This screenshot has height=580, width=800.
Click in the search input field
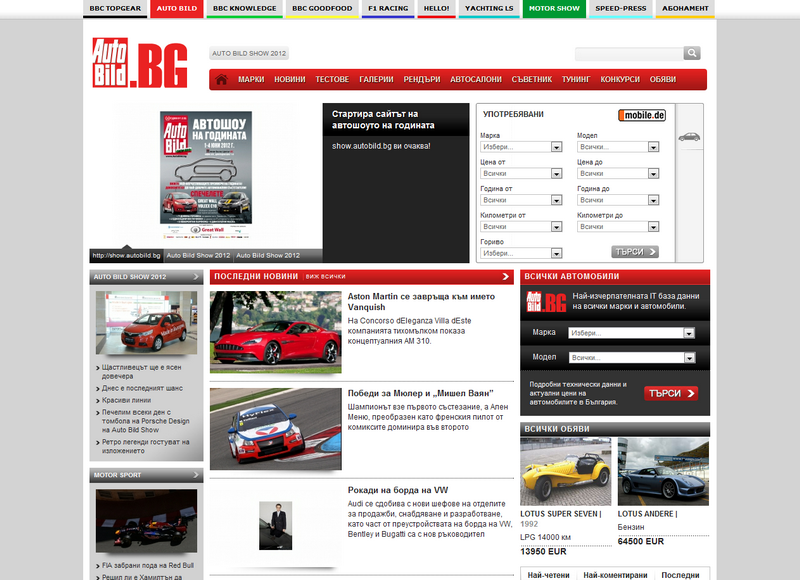point(629,53)
